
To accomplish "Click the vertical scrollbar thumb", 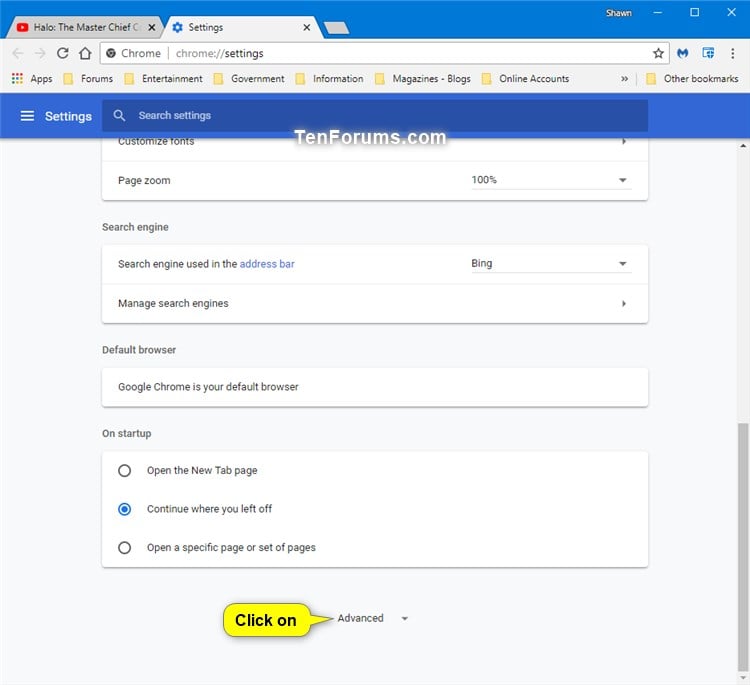I will click(742, 547).
